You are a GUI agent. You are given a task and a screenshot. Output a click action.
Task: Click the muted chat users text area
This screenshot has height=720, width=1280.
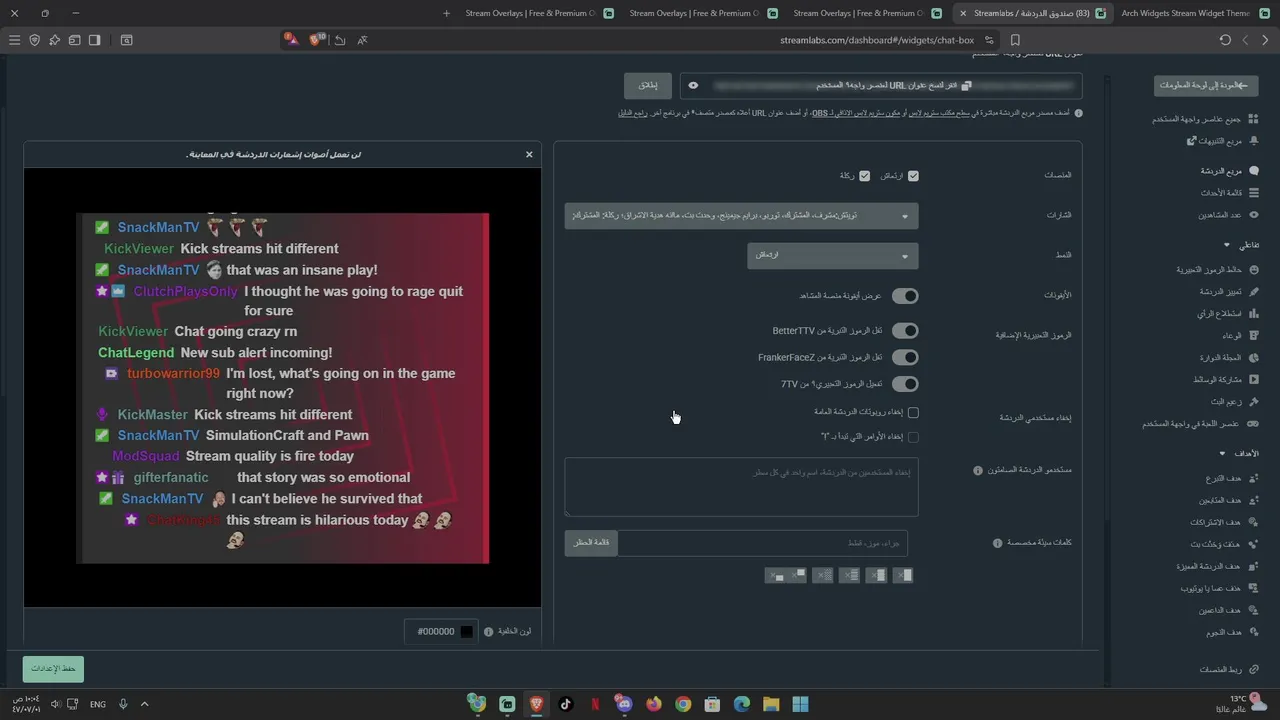click(741, 487)
